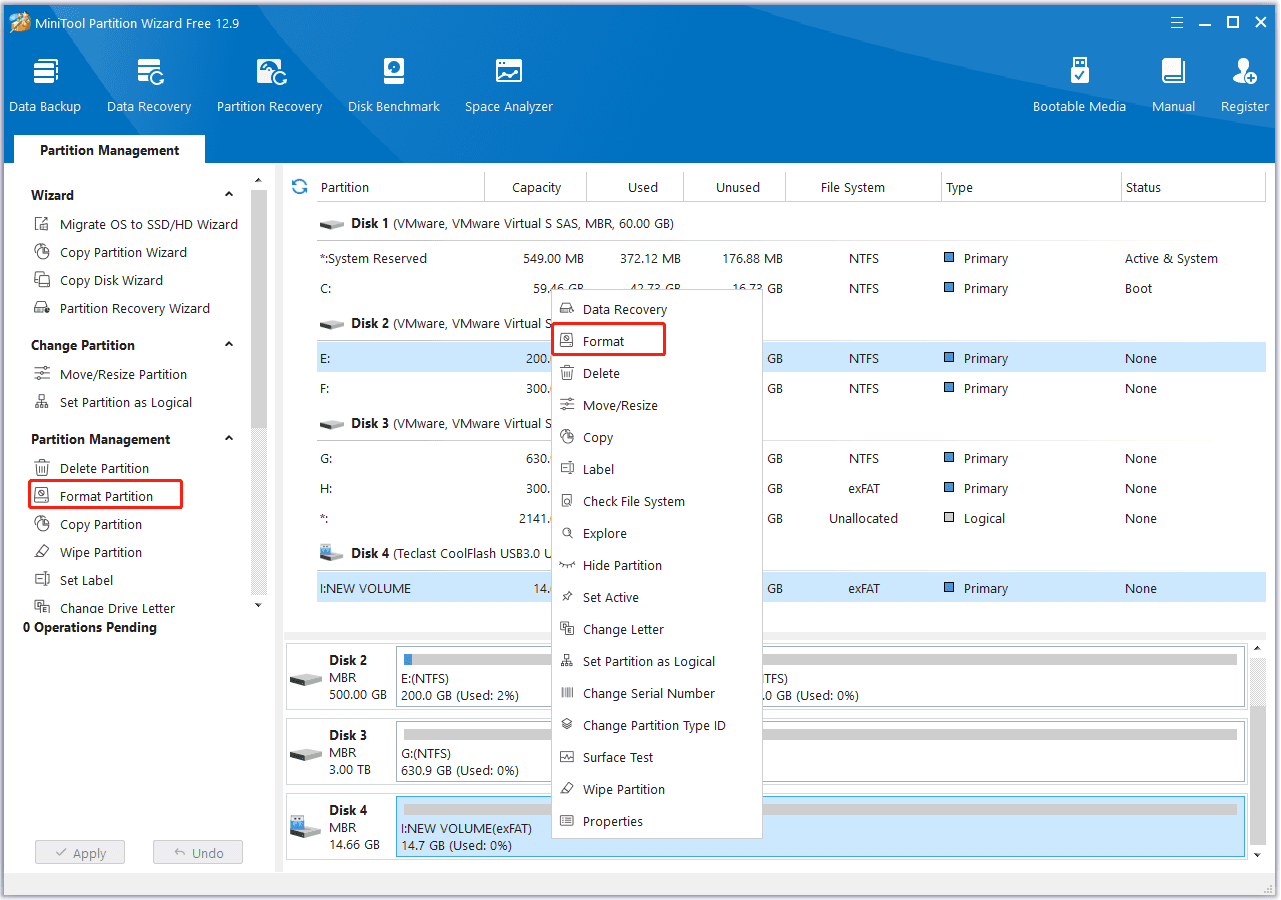Viewport: 1281px width, 900px height.
Task: Sort by the Status column header
Action: point(1194,187)
